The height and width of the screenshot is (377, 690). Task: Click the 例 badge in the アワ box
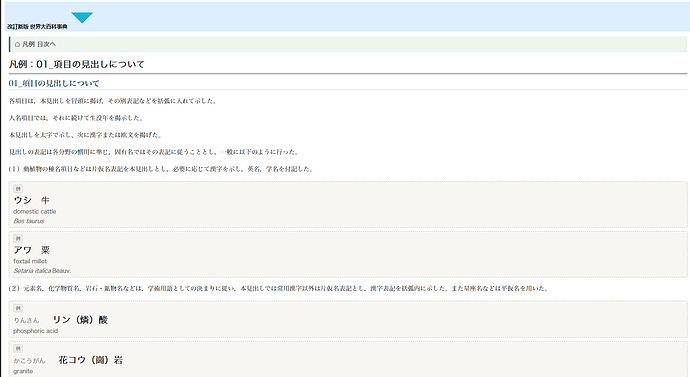click(x=18, y=238)
